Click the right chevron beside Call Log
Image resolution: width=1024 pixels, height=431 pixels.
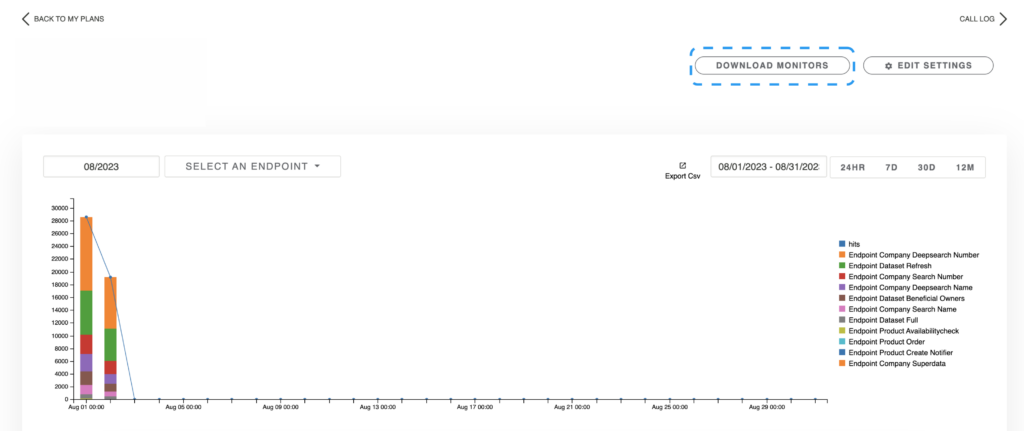click(1003, 19)
